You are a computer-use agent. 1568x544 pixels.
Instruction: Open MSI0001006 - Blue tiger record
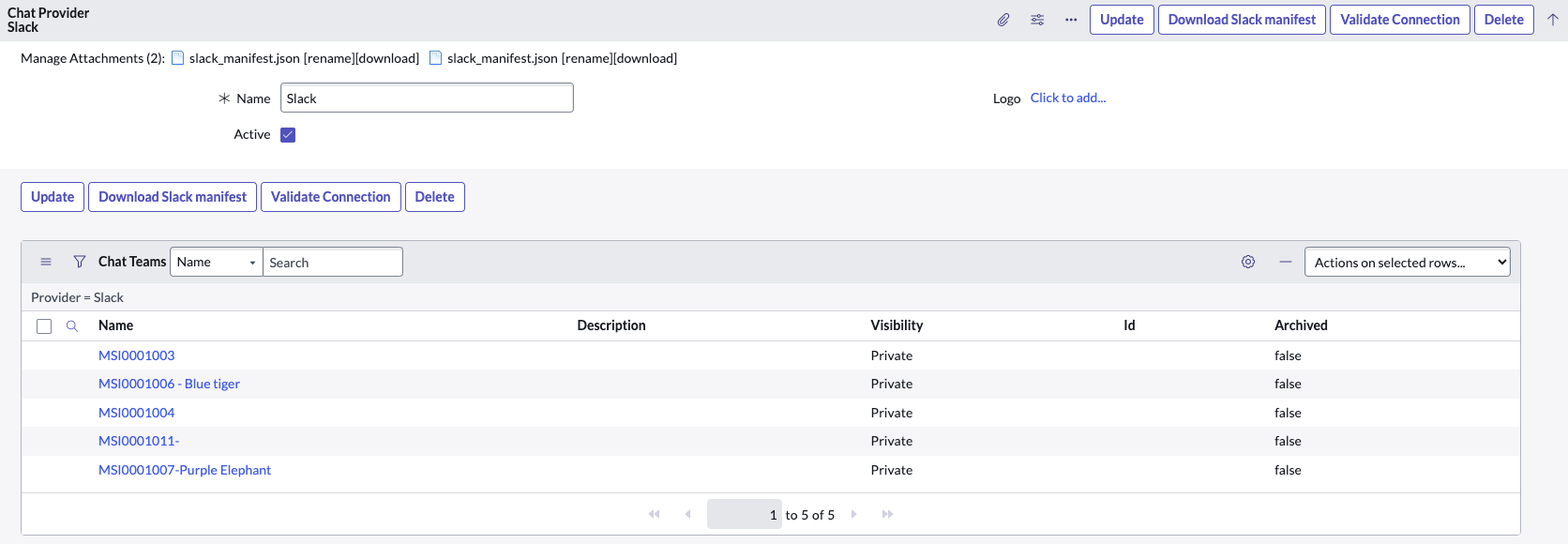[169, 384]
